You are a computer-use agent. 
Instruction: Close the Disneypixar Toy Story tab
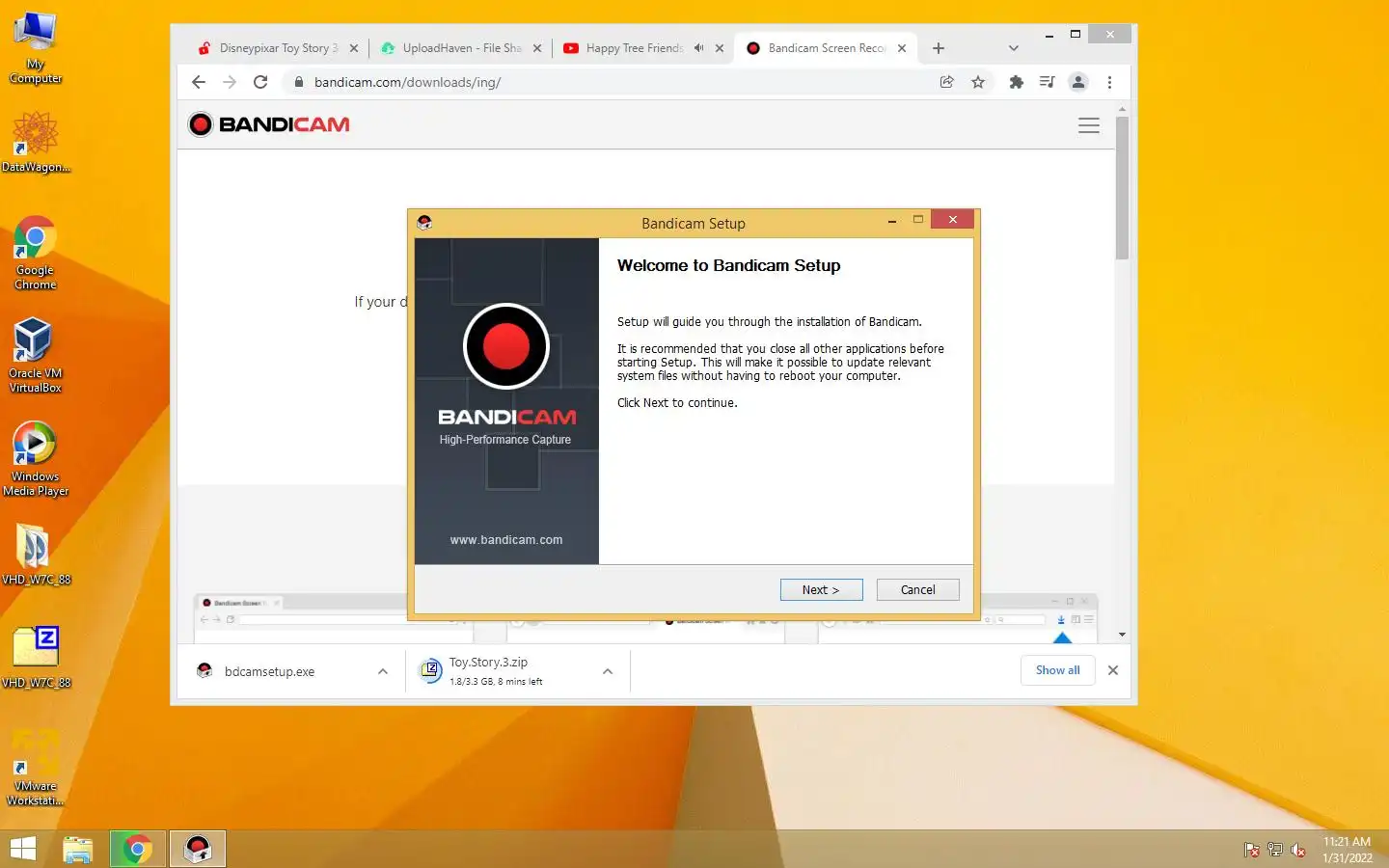(354, 48)
